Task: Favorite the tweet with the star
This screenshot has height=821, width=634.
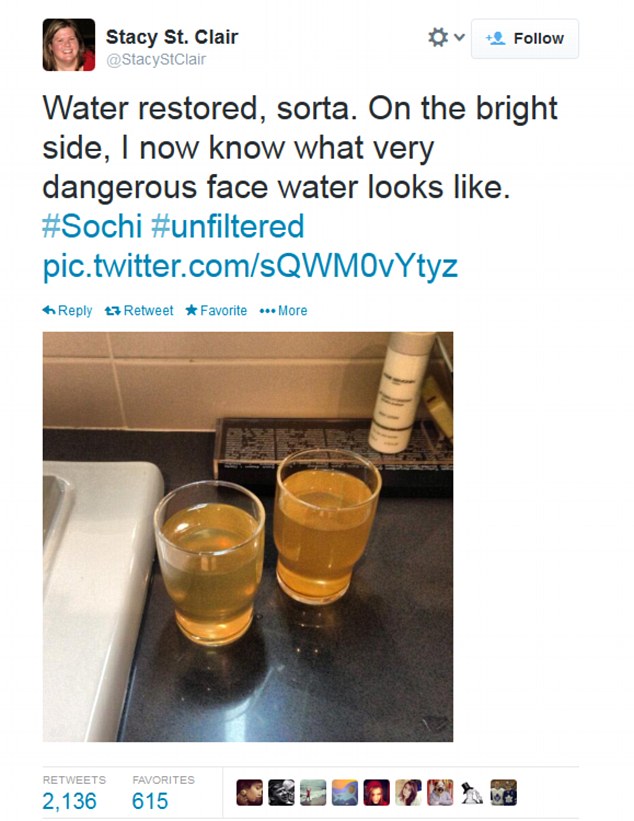Action: point(216,311)
